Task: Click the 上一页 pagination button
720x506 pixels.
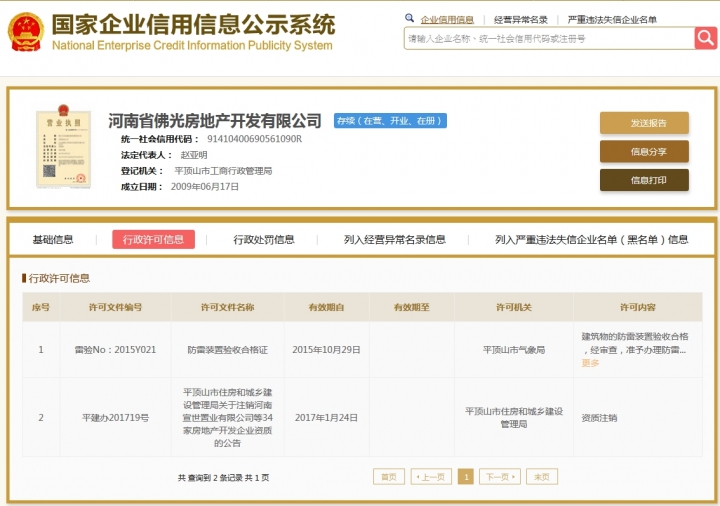Action: pos(431,477)
